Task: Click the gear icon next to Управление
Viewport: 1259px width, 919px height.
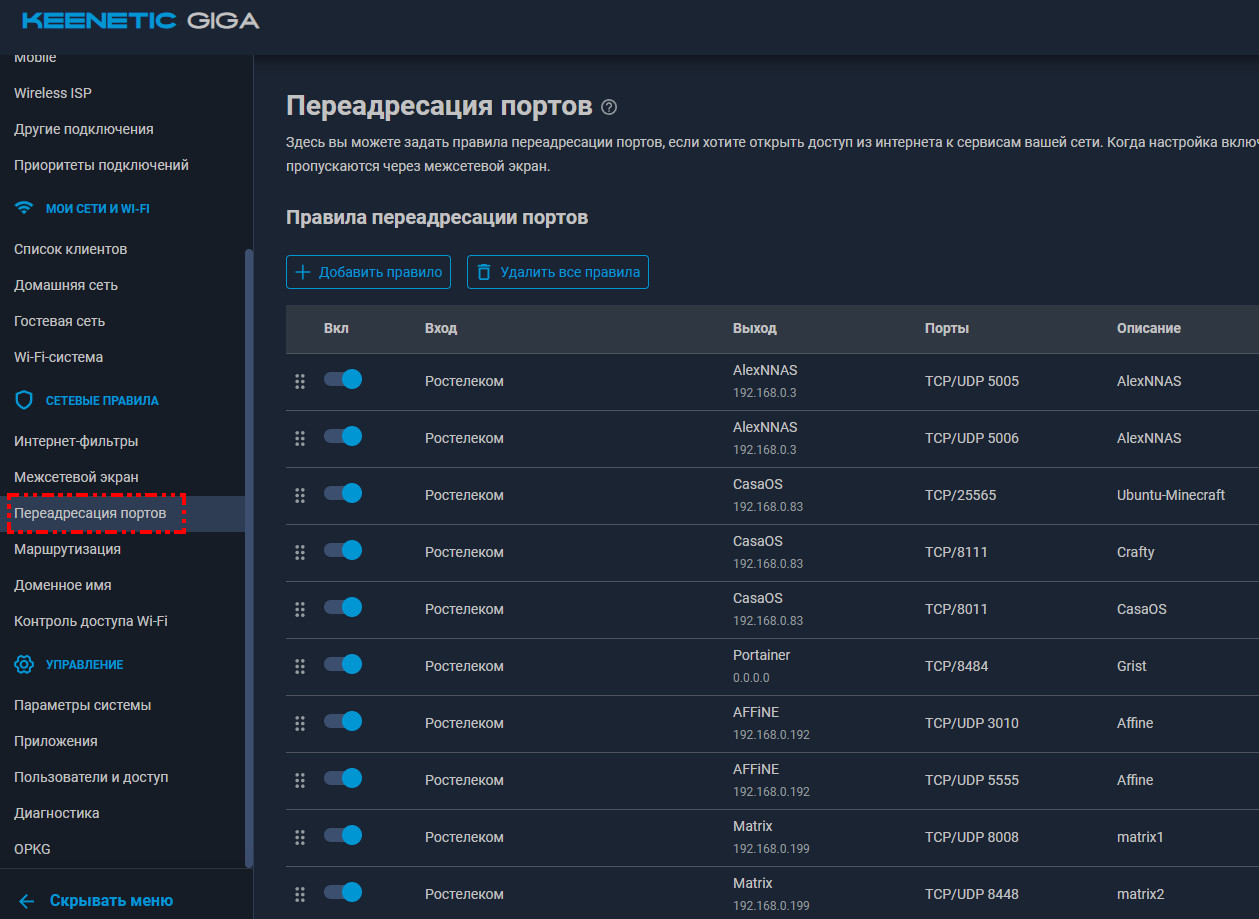Action: pyautogui.click(x=25, y=664)
